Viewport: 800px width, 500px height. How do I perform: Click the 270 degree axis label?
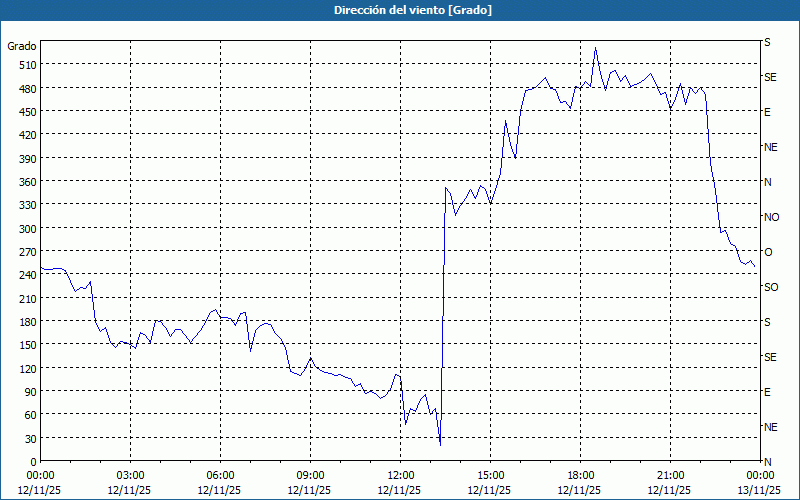28,252
